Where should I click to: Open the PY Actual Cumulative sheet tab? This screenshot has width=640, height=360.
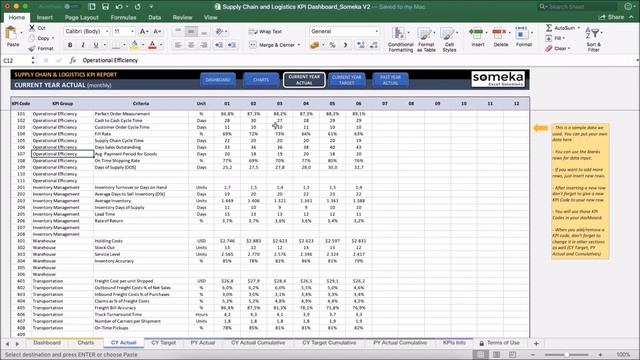400,343
